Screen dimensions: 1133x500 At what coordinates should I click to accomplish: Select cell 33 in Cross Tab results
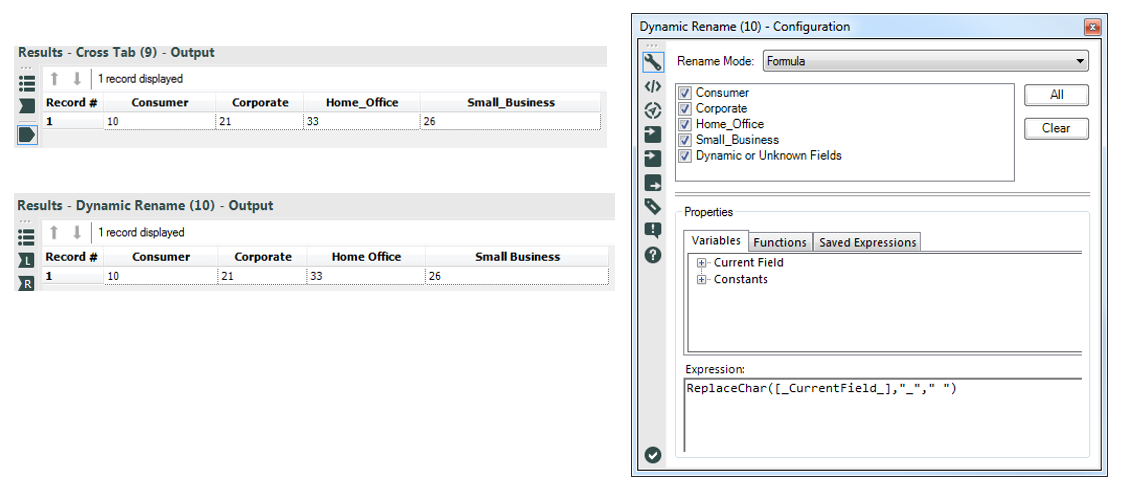point(362,121)
